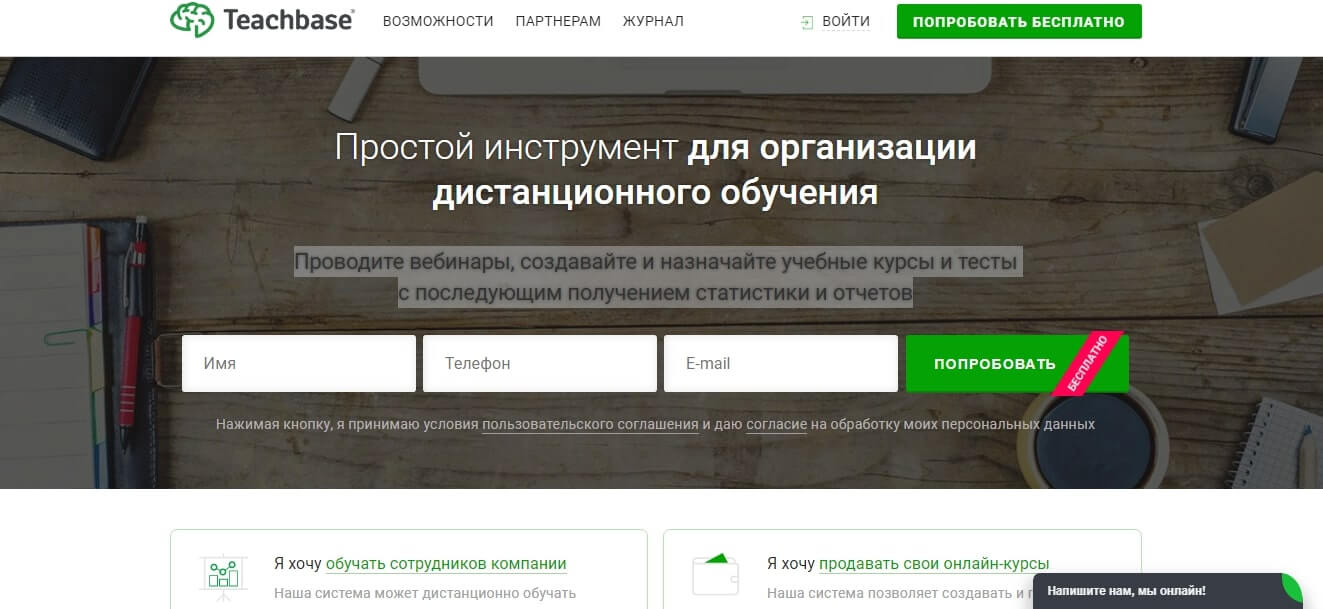Screen dimensions: 1323x609
Task: Open the пользовательского соглашения link
Action: pos(589,424)
